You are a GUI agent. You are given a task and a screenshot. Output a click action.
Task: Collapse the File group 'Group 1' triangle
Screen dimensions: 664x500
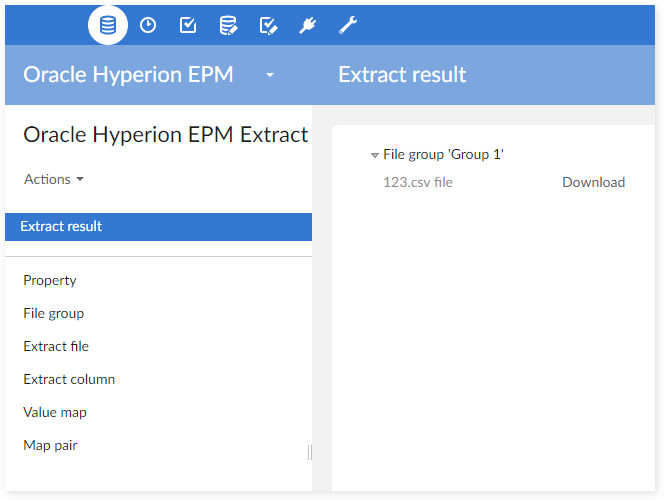pos(375,155)
